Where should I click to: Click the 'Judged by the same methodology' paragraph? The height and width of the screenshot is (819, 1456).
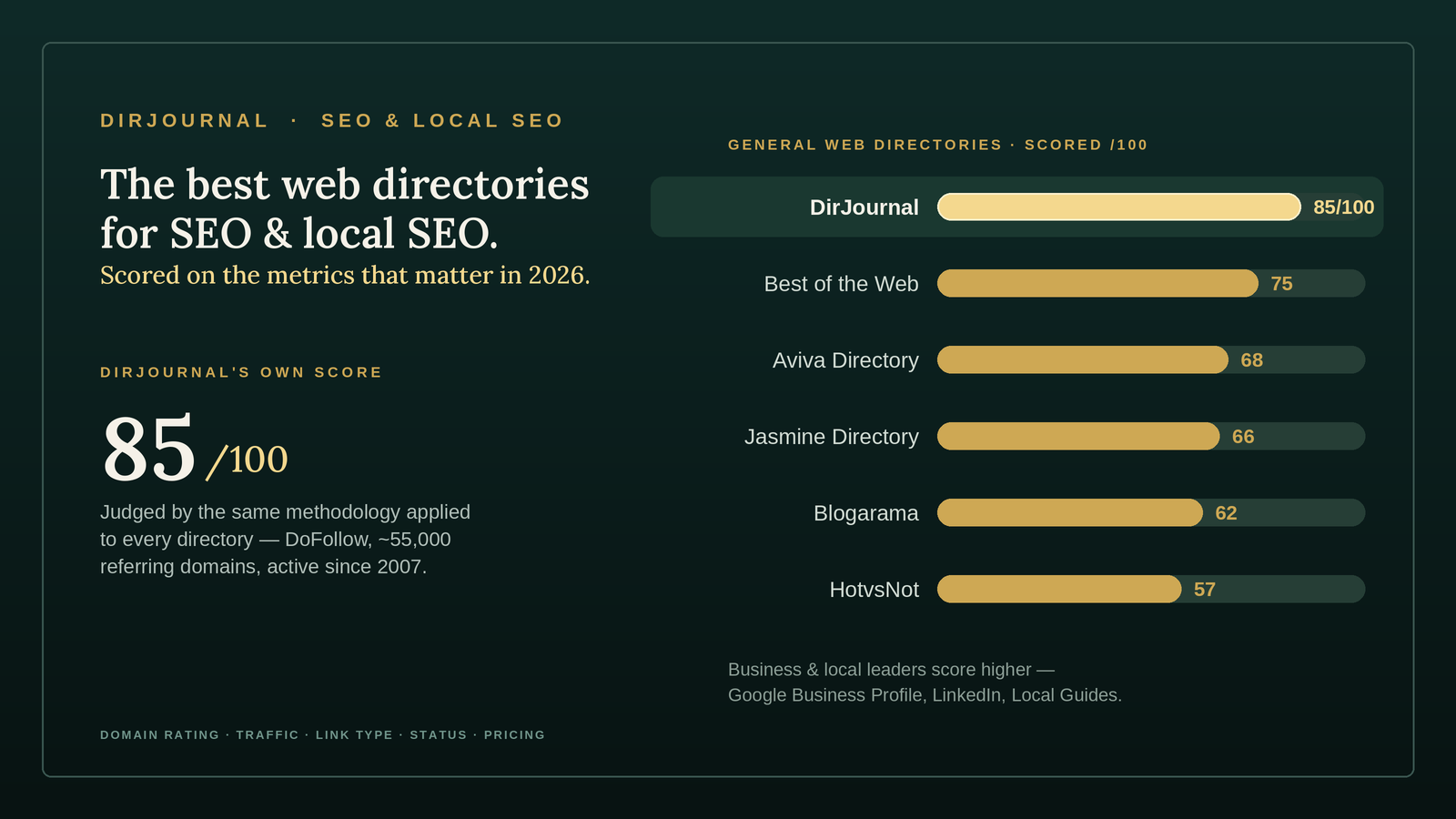(285, 539)
